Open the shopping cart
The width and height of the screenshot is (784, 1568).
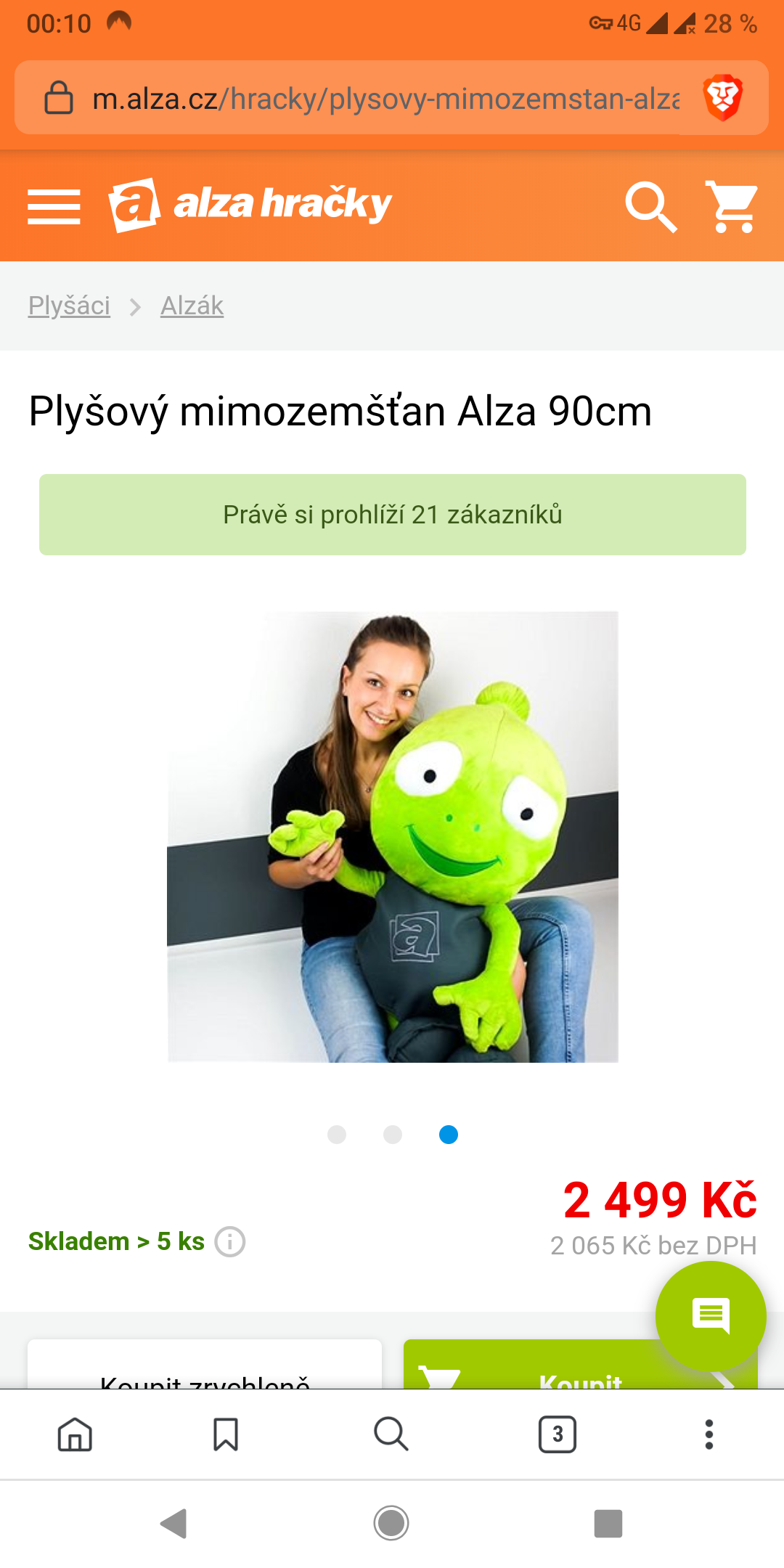tap(732, 207)
